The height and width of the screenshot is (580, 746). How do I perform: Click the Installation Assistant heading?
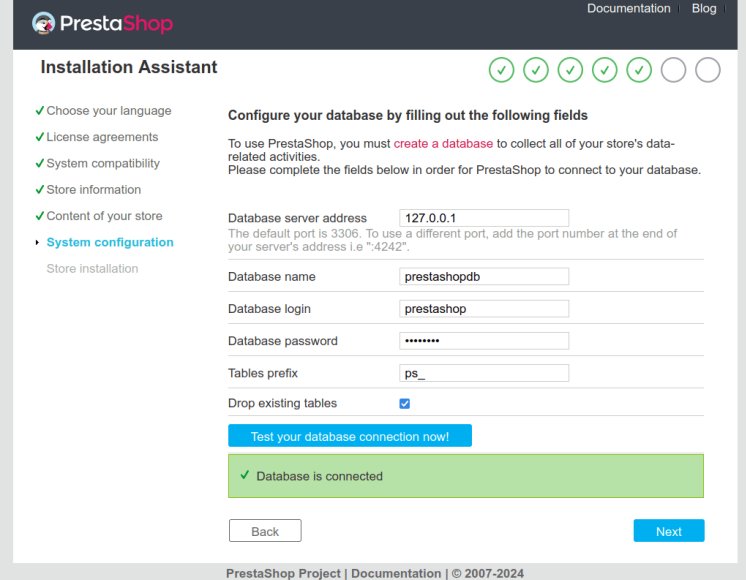coord(129,67)
